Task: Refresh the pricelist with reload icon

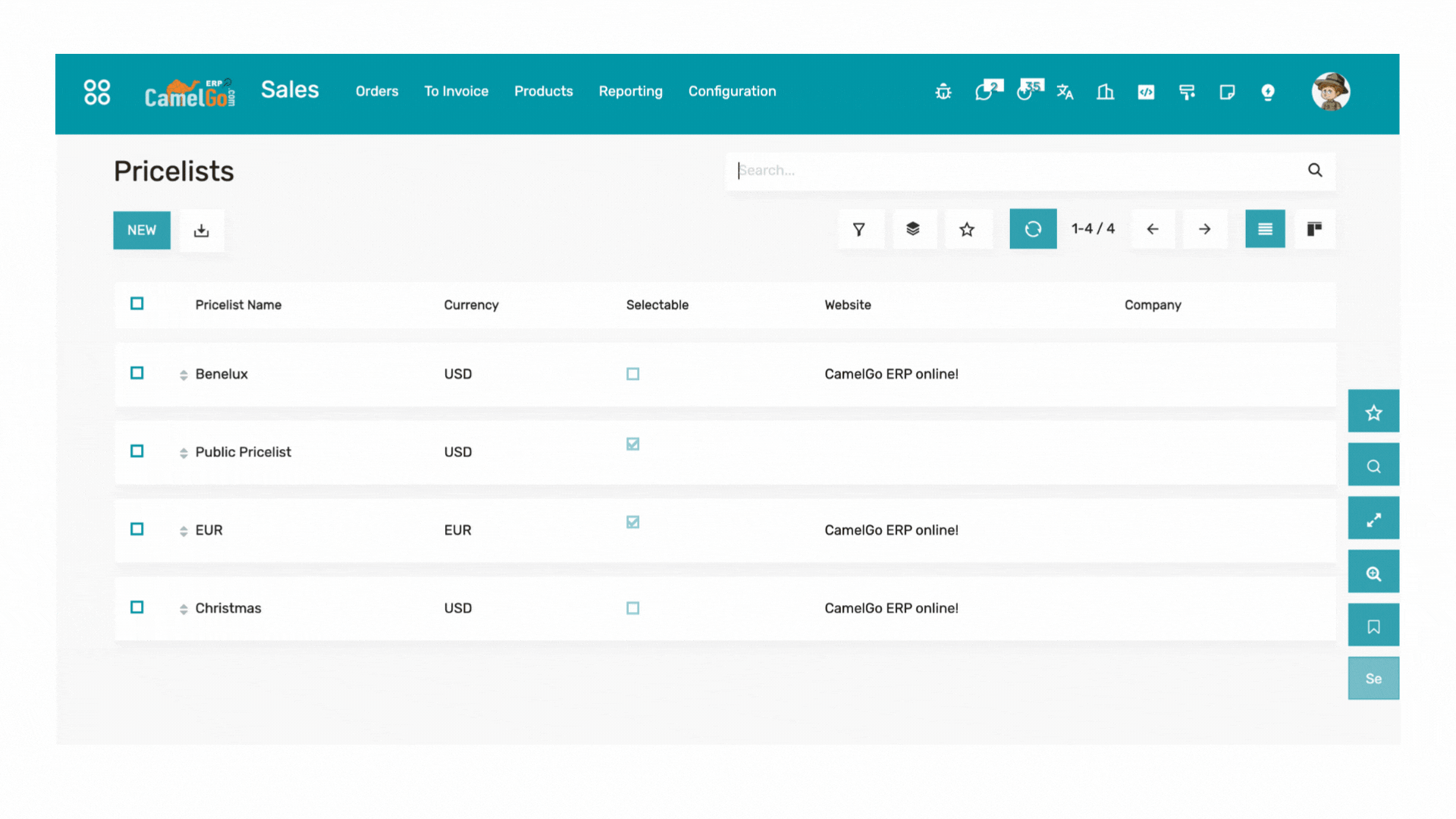Action: [x=1033, y=229]
